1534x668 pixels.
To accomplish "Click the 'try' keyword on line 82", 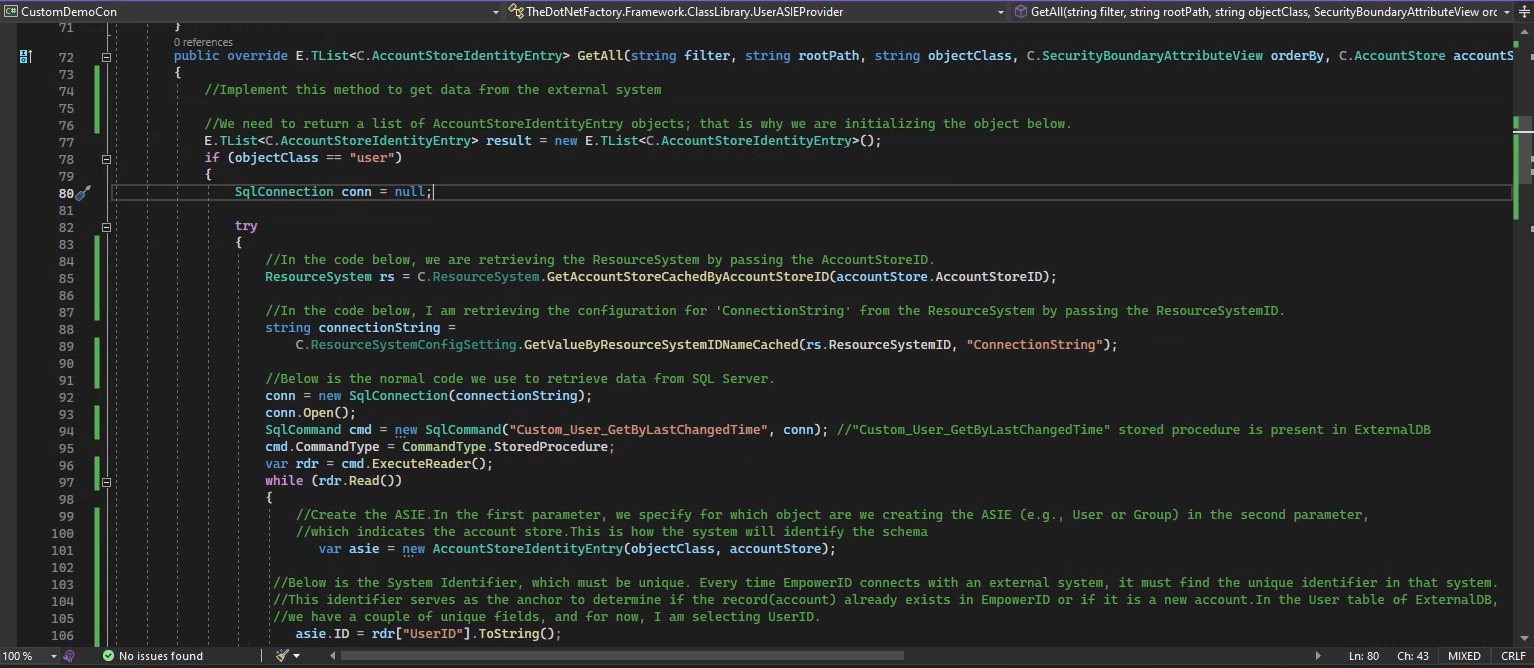I will [246, 226].
